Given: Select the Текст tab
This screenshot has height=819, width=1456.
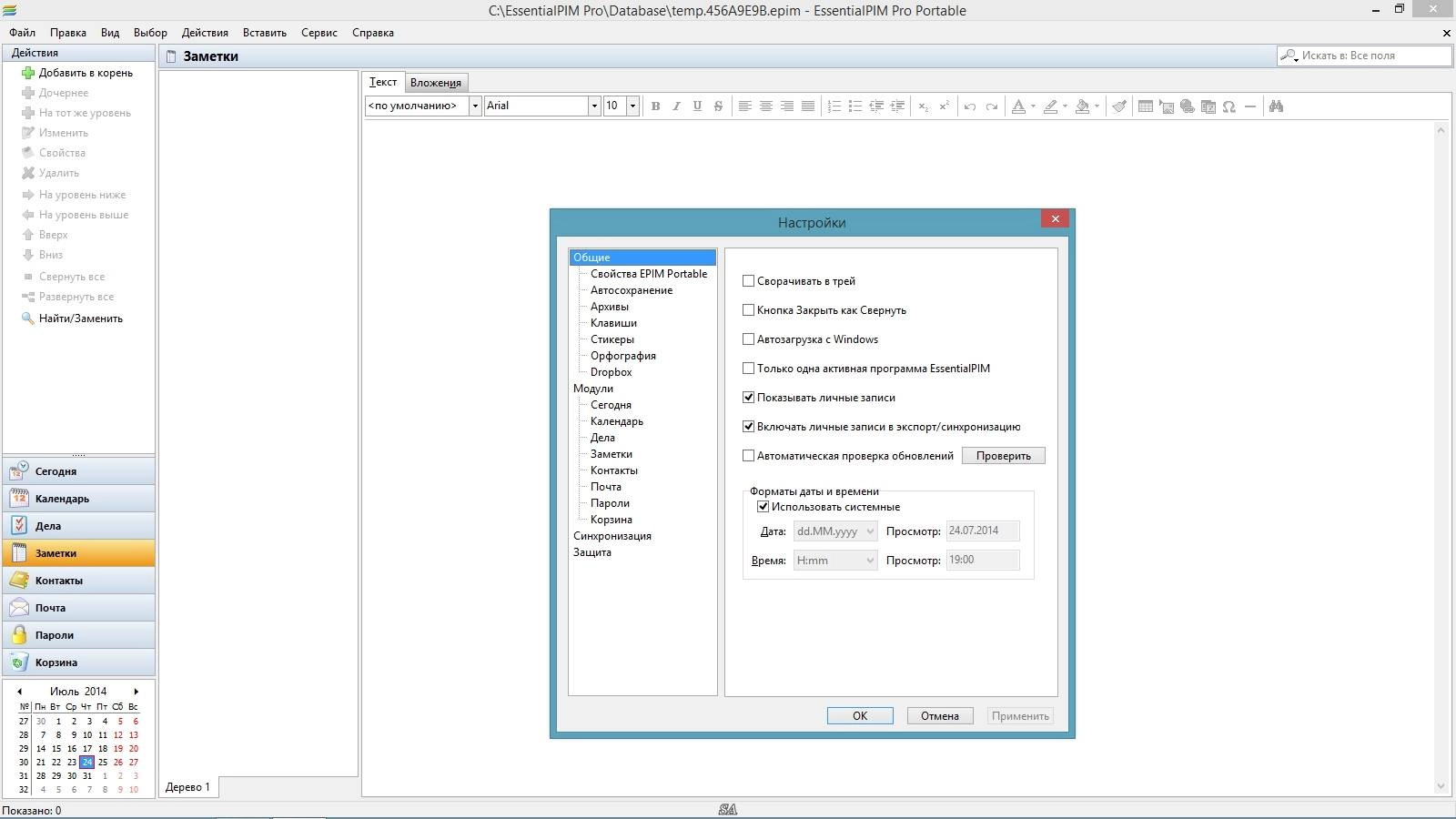Looking at the screenshot, I should pyautogui.click(x=383, y=82).
